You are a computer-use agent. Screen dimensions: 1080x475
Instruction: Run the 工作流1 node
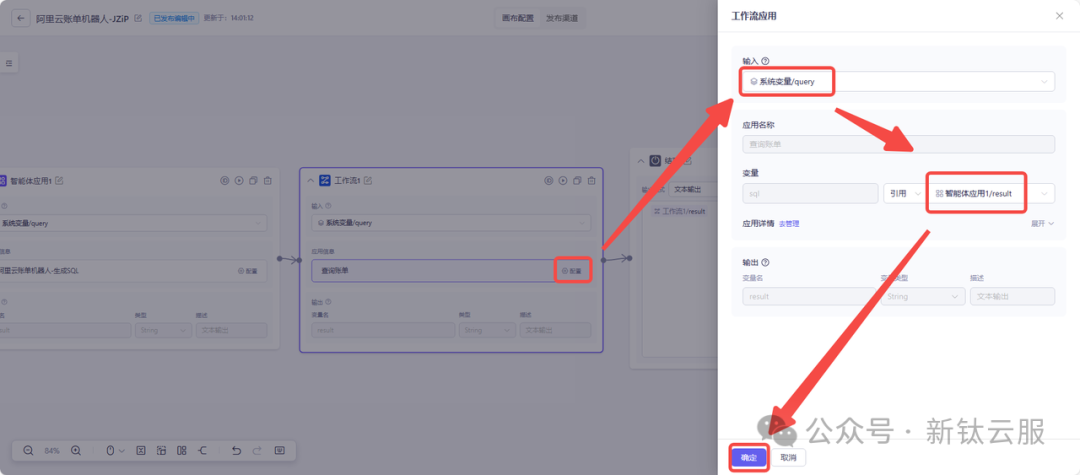point(563,181)
